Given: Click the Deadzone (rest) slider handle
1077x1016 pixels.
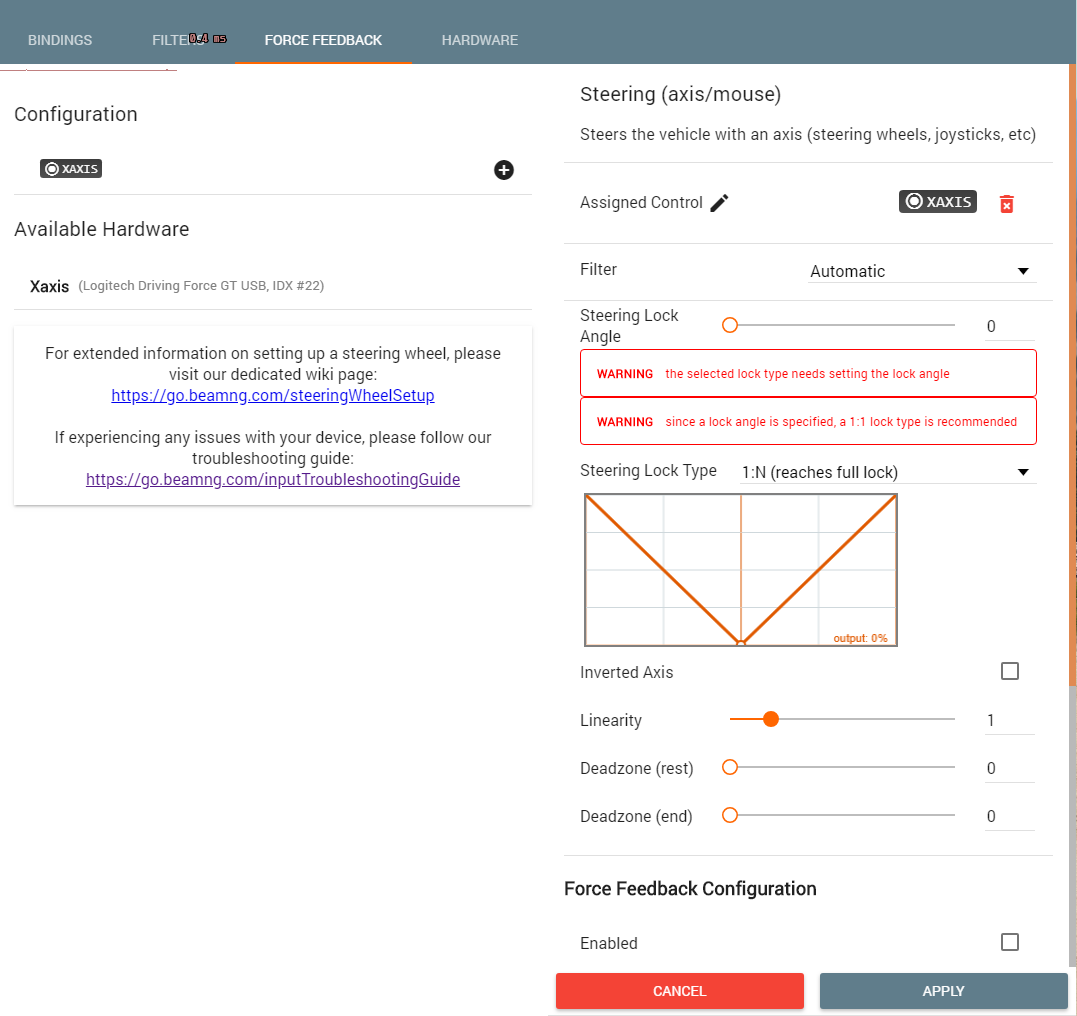Looking at the screenshot, I should coord(730,767).
